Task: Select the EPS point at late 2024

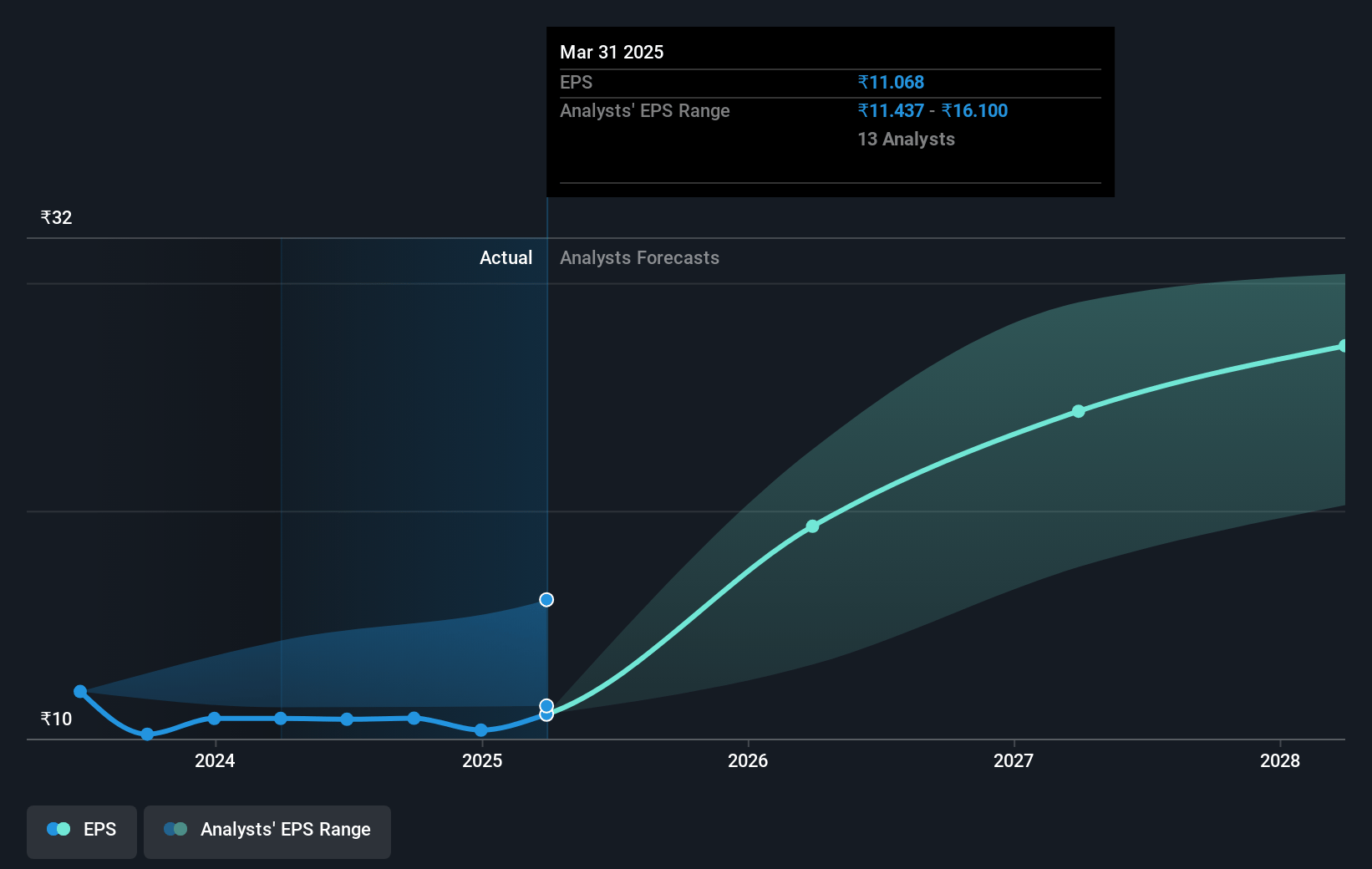Action: [414, 718]
